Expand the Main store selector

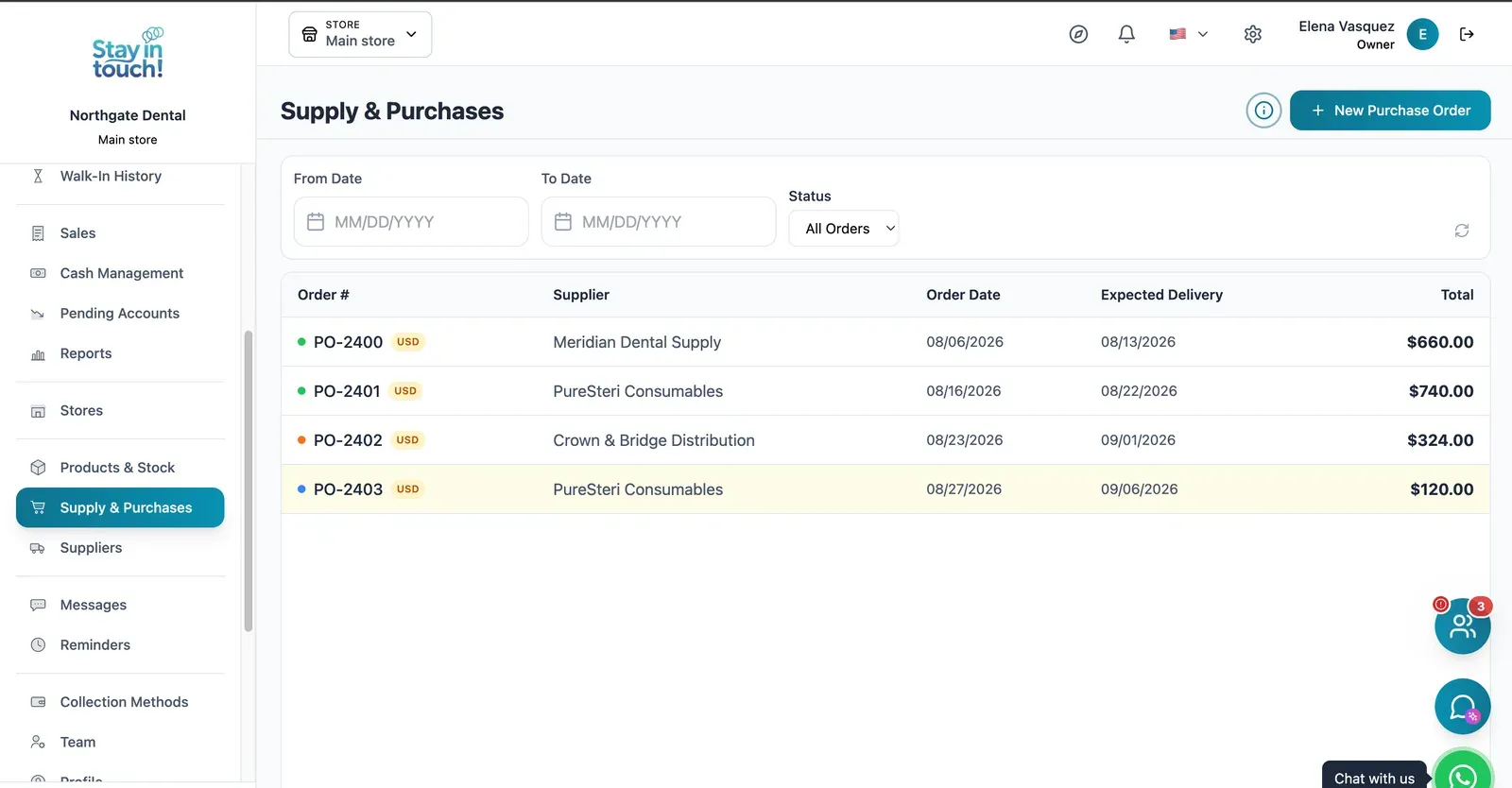click(x=360, y=34)
